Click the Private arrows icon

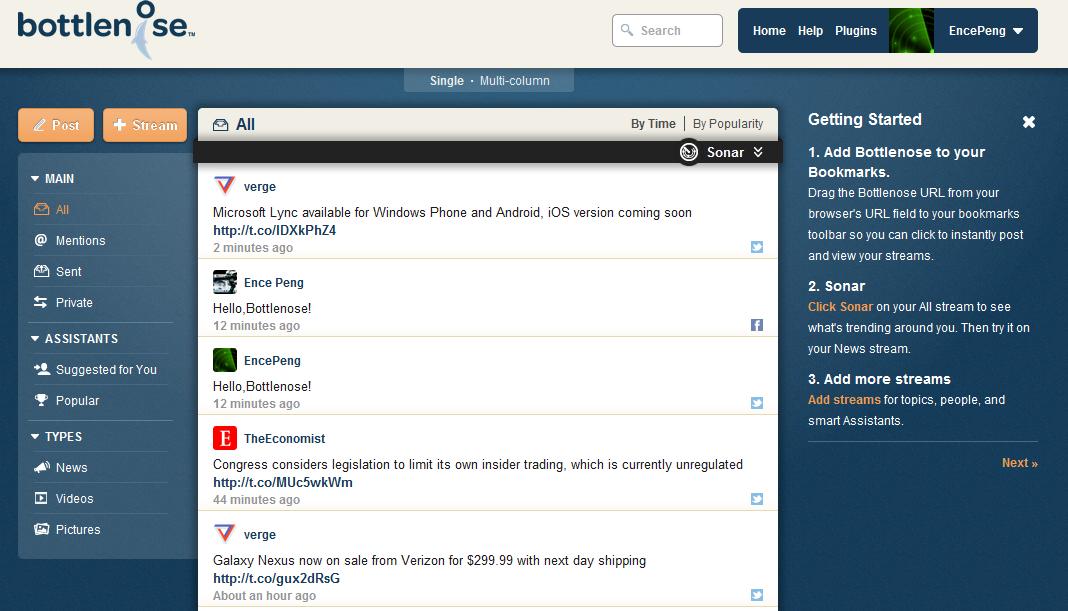pos(41,302)
